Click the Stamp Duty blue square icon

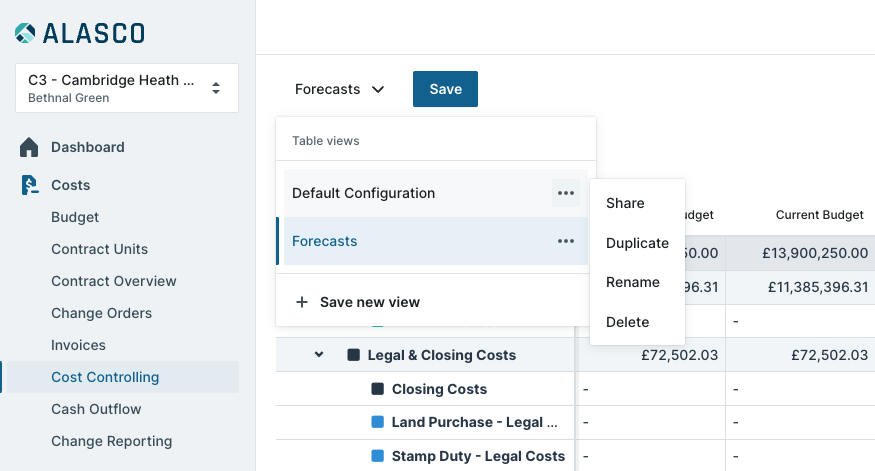coord(378,456)
